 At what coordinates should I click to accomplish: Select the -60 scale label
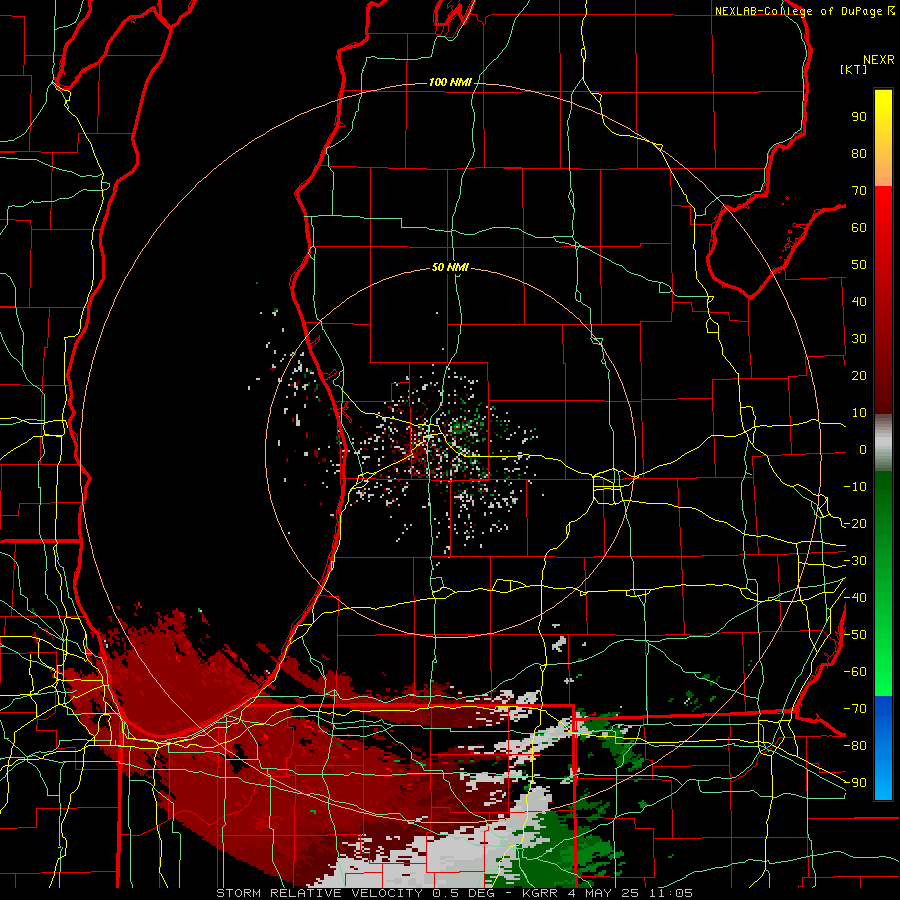pos(855,672)
